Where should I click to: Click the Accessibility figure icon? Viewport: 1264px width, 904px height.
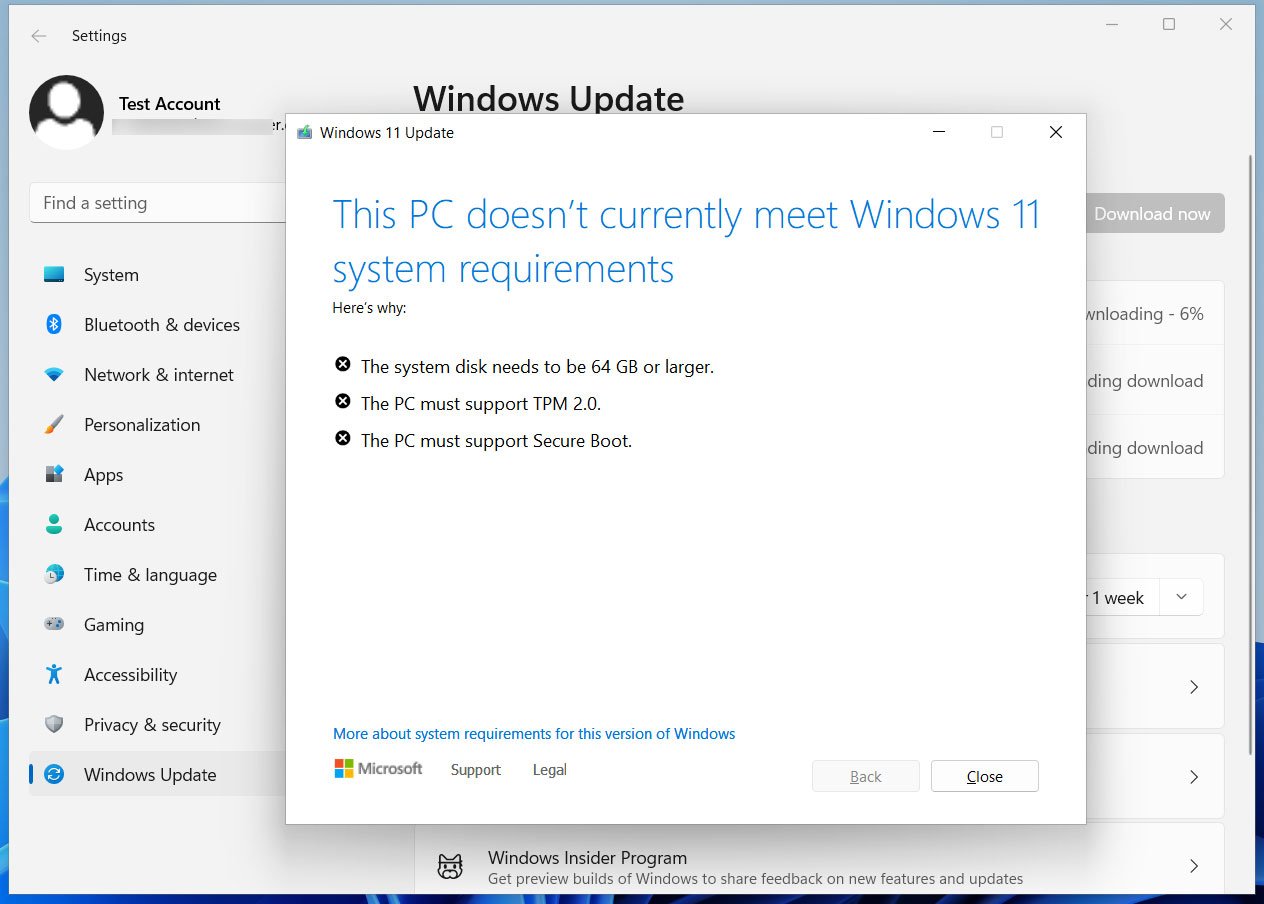click(54, 674)
